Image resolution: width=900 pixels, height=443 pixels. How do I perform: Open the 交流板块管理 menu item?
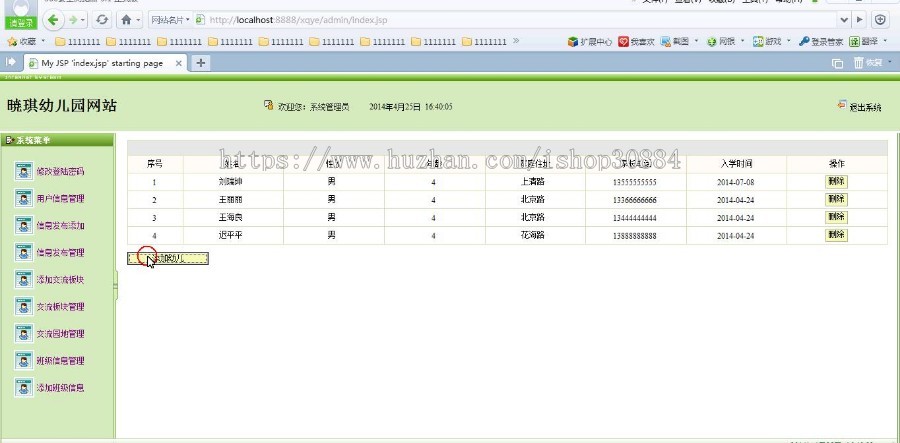click(x=60, y=307)
